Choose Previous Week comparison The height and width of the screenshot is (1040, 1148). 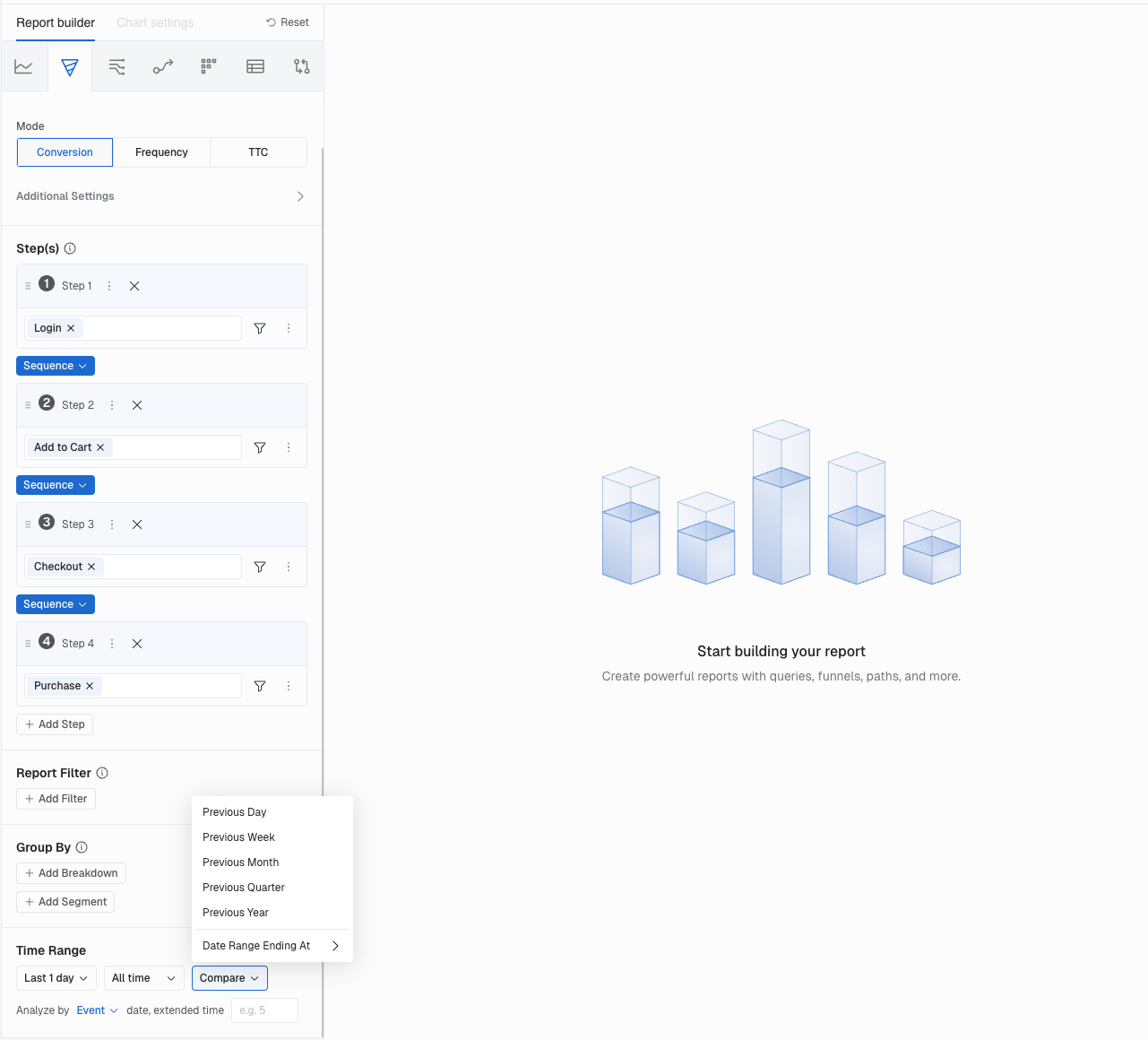272,837
